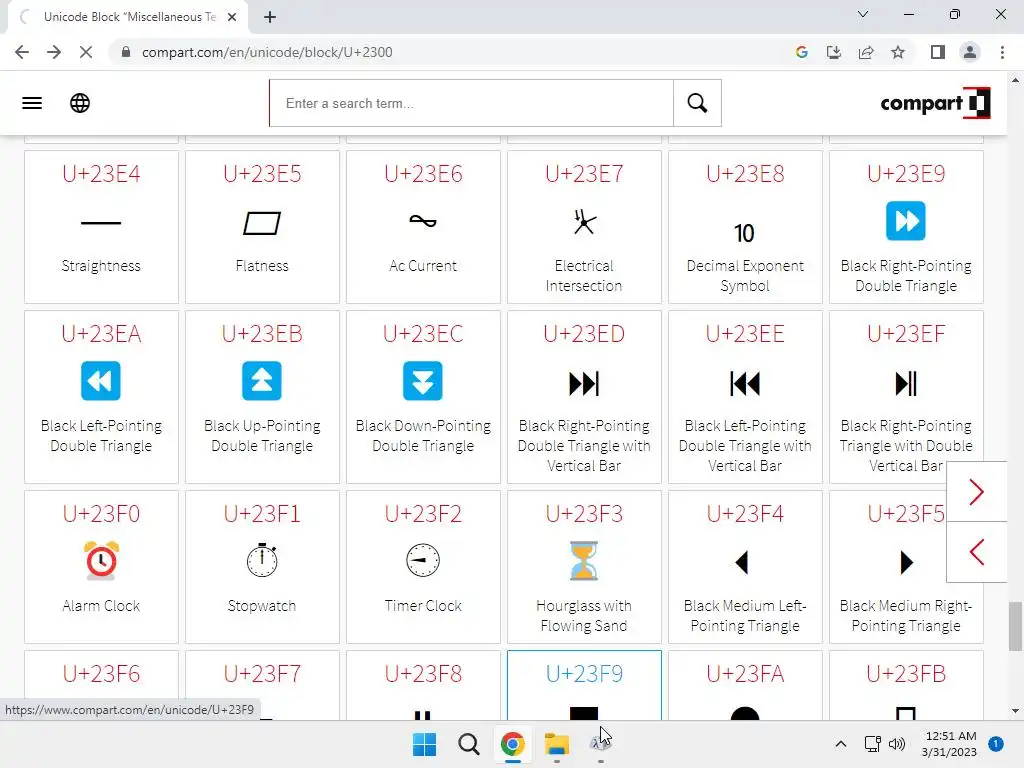Click the Timer Clock glyph
Image resolution: width=1024 pixels, height=768 pixels.
tap(423, 560)
